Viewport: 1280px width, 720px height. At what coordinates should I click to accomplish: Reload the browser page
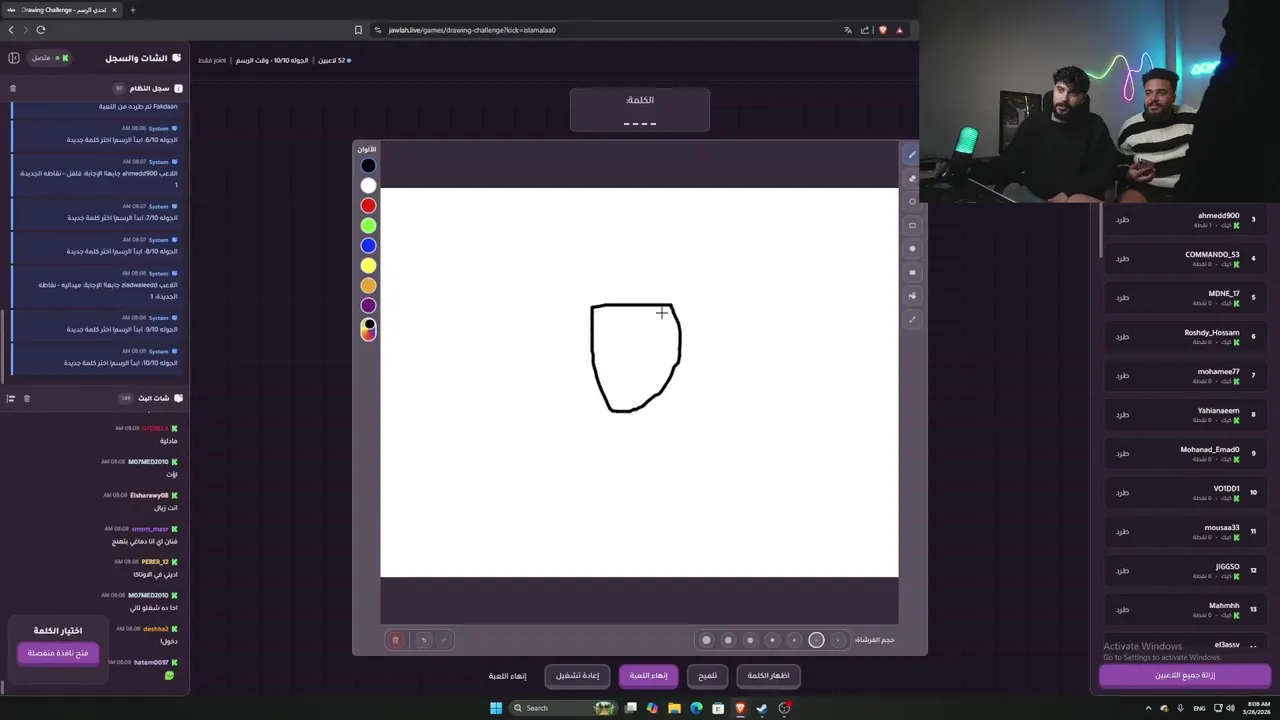click(41, 30)
